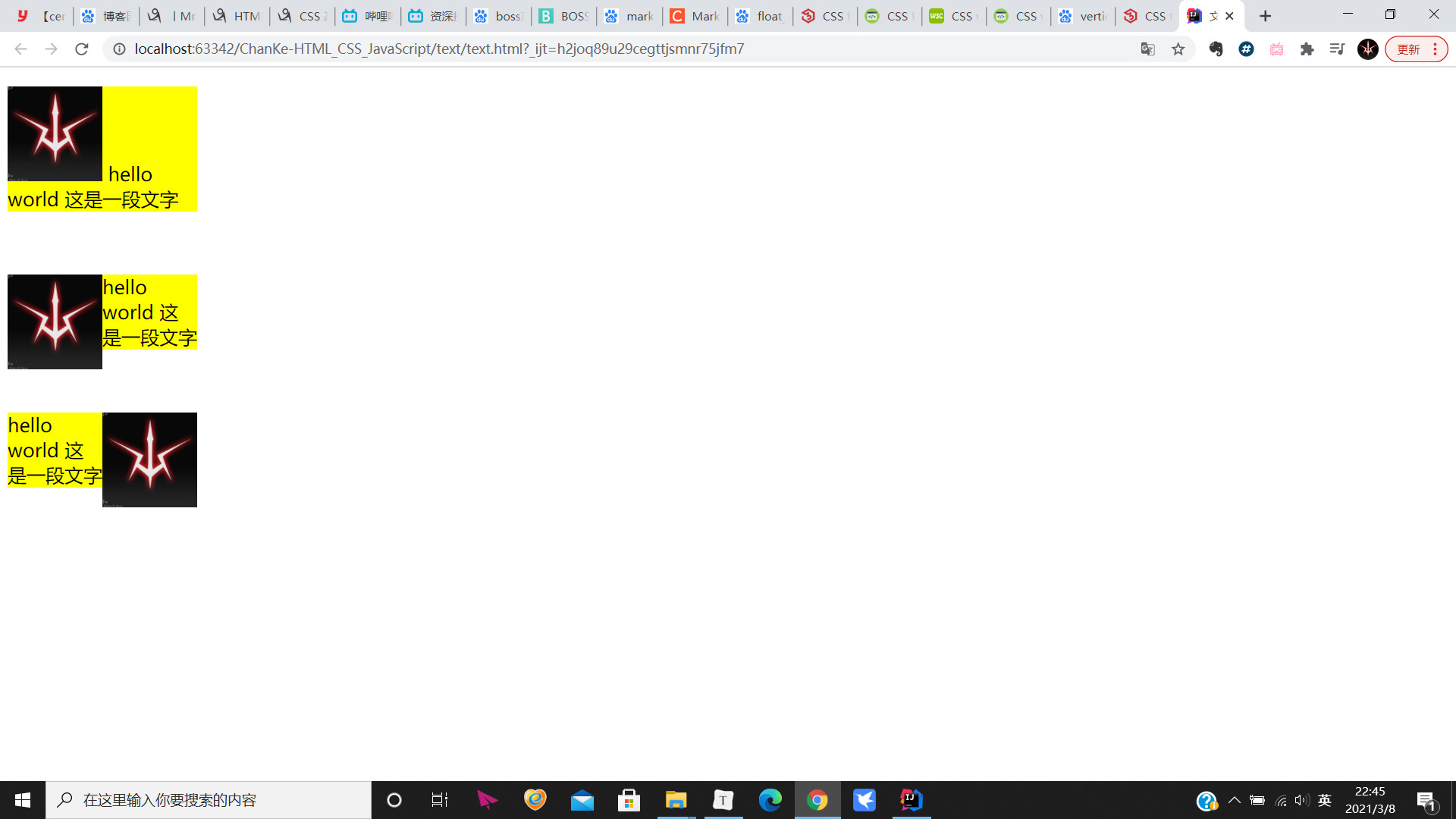This screenshot has width=1456, height=819.
Task: Click the Bilibili TV extension icon
Action: point(1276,49)
